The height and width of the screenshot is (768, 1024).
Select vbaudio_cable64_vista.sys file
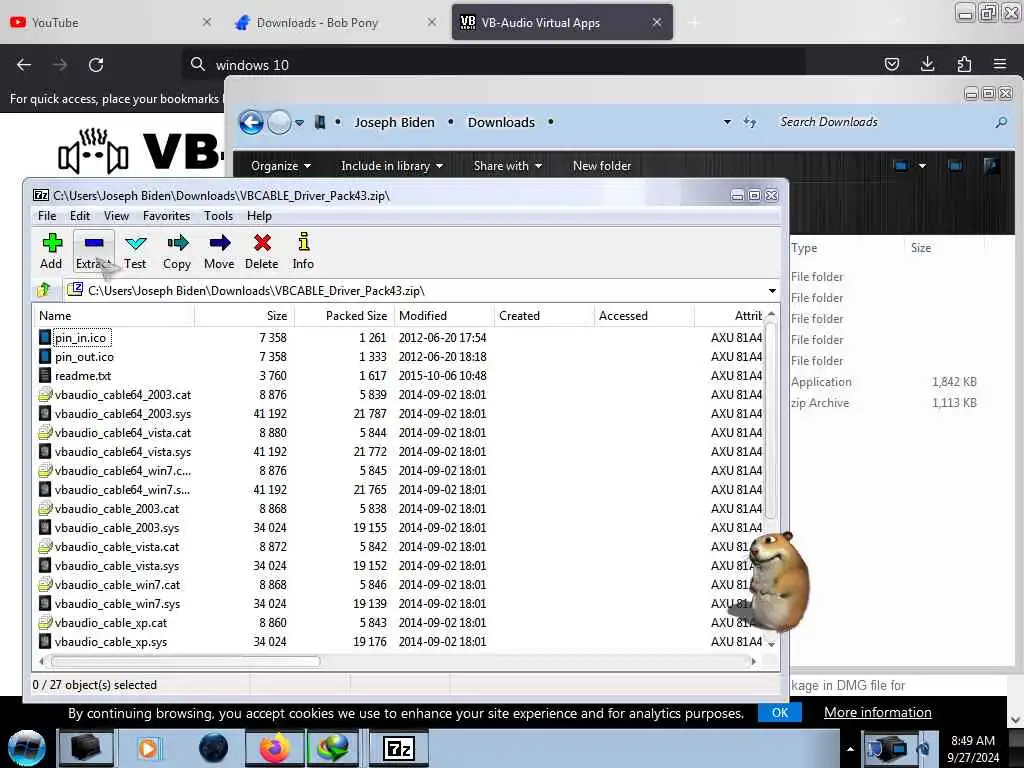(x=123, y=451)
